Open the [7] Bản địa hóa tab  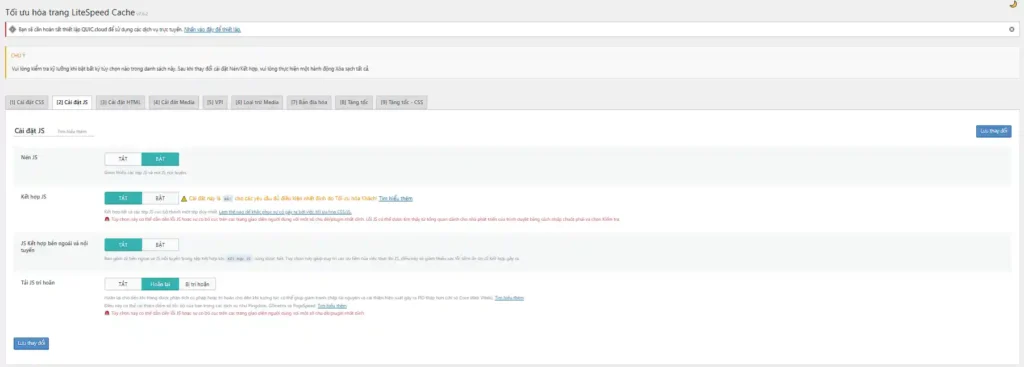tap(309, 103)
